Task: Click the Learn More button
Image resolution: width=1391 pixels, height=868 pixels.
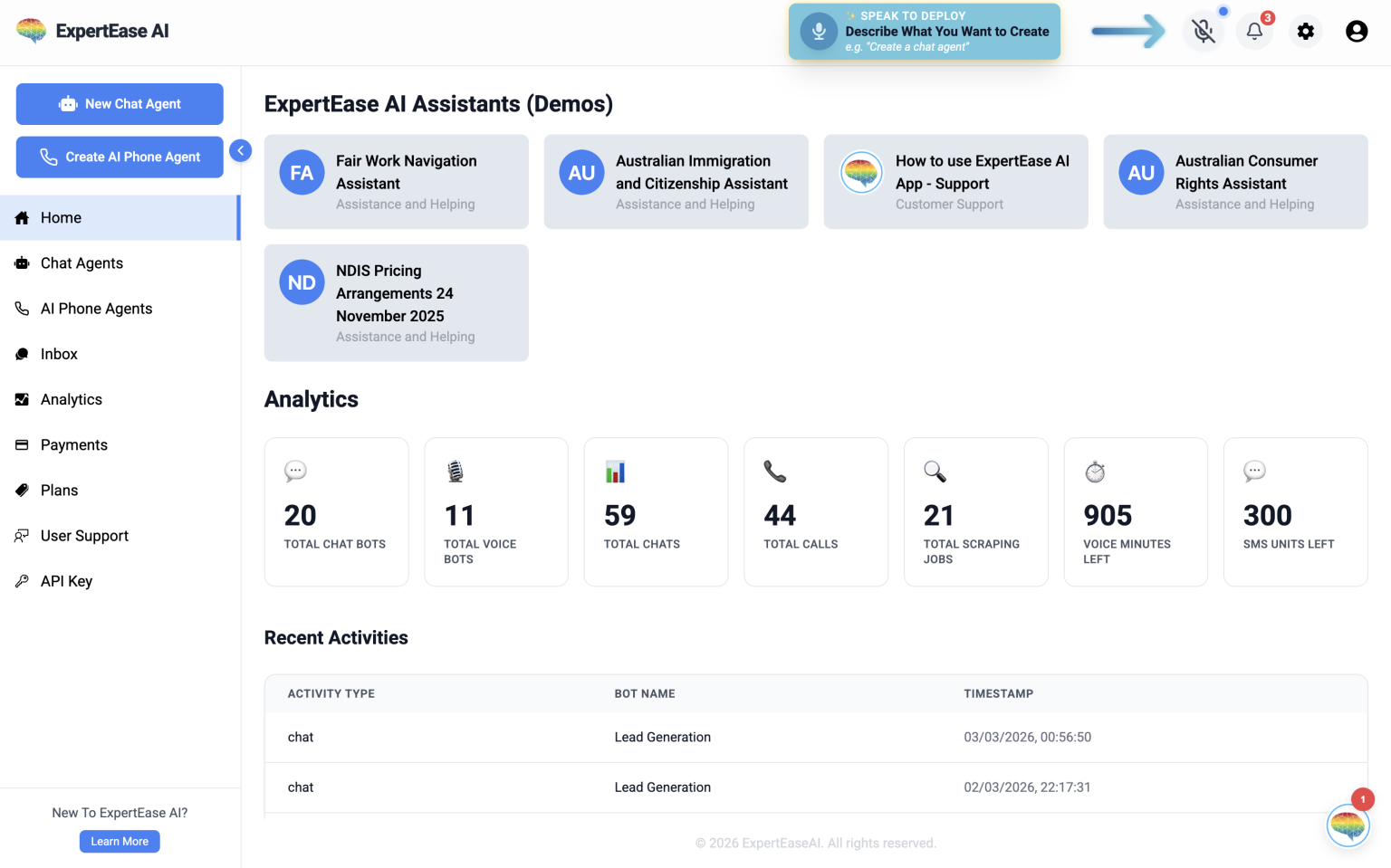Action: [x=120, y=842]
